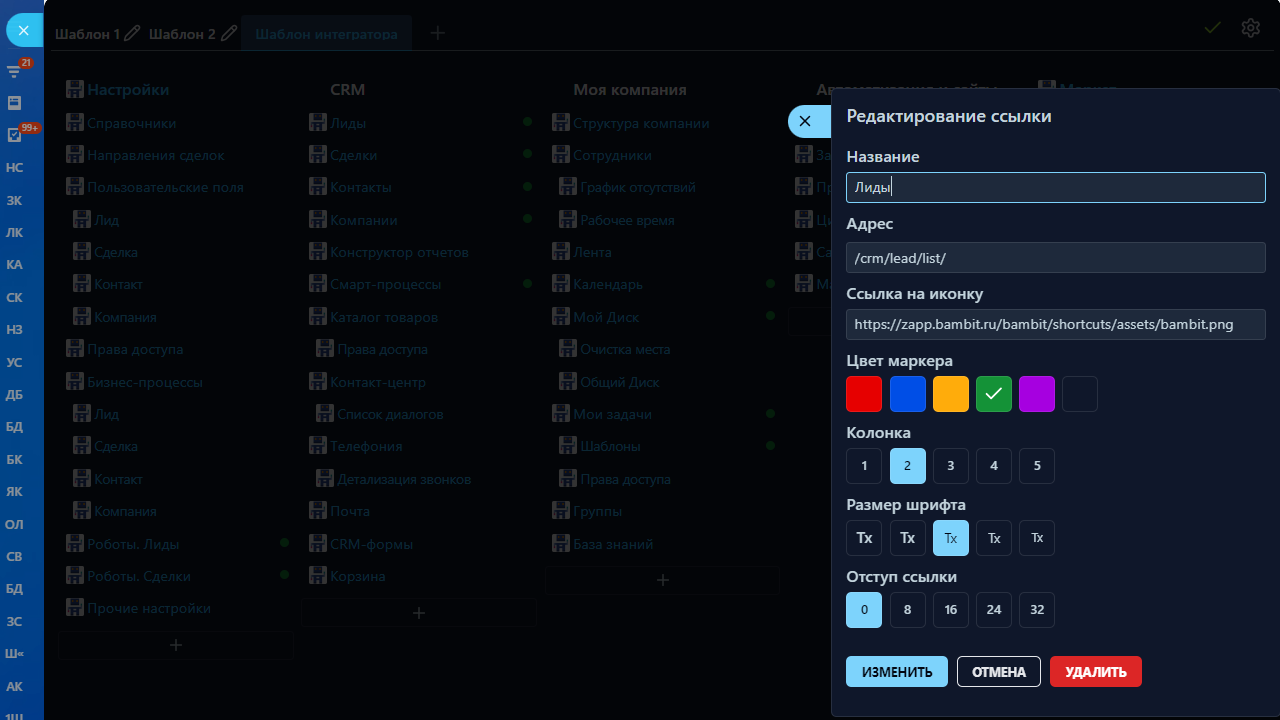Open the ЛК sidebar item
Screen dimensions: 1280x720
point(14,232)
